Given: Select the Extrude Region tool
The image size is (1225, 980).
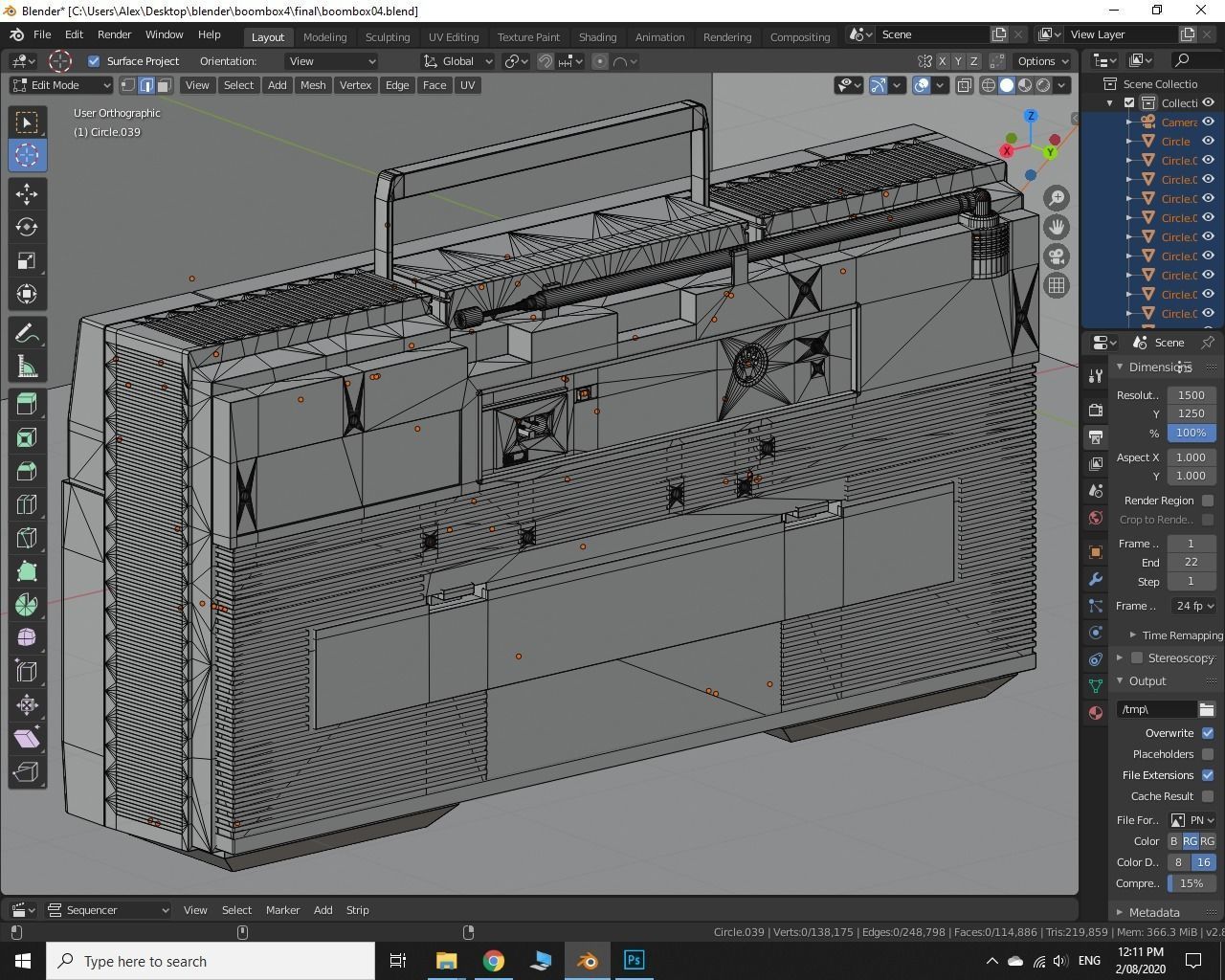Looking at the screenshot, I should (27, 404).
